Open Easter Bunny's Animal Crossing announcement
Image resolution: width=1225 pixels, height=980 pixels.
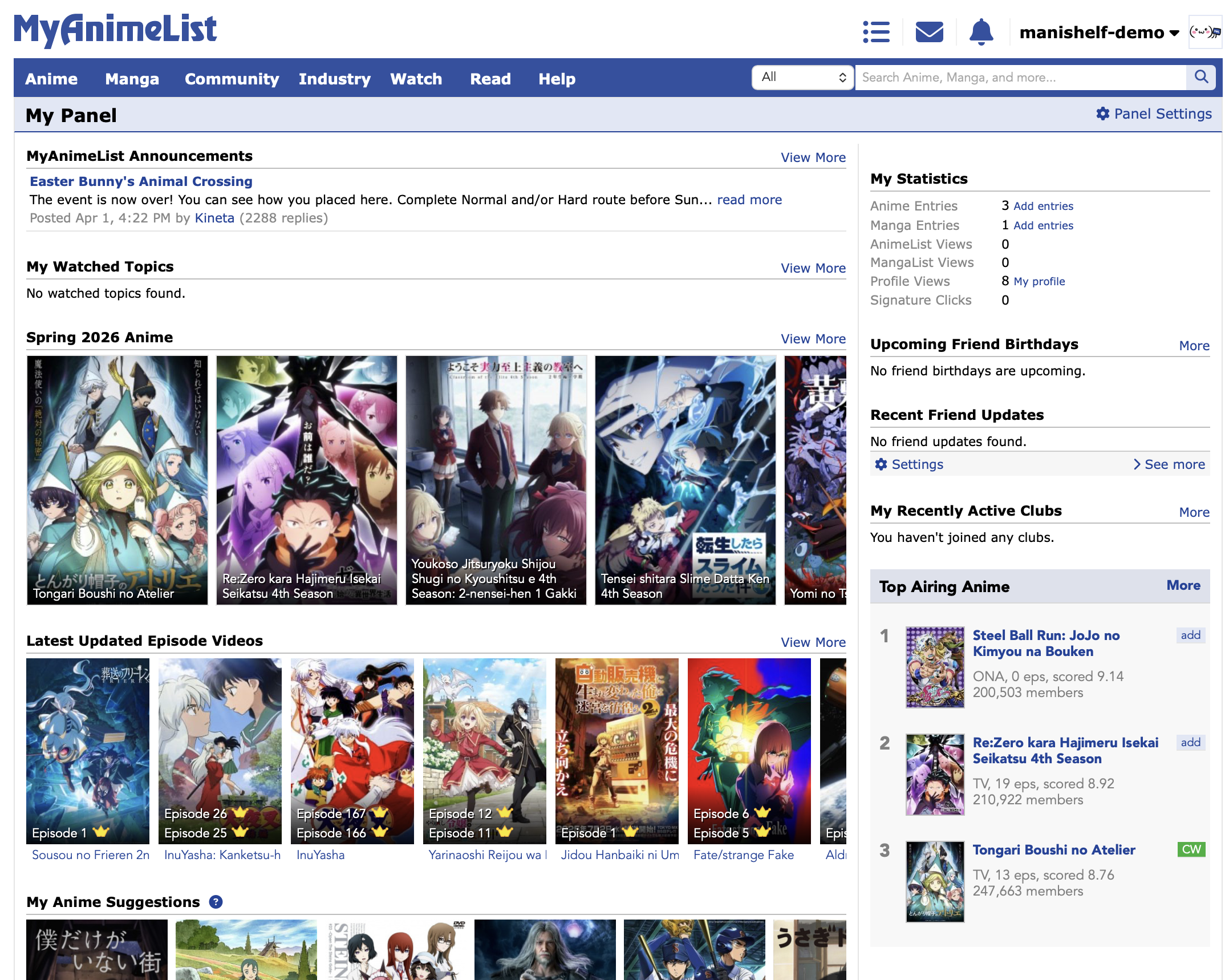[141, 181]
